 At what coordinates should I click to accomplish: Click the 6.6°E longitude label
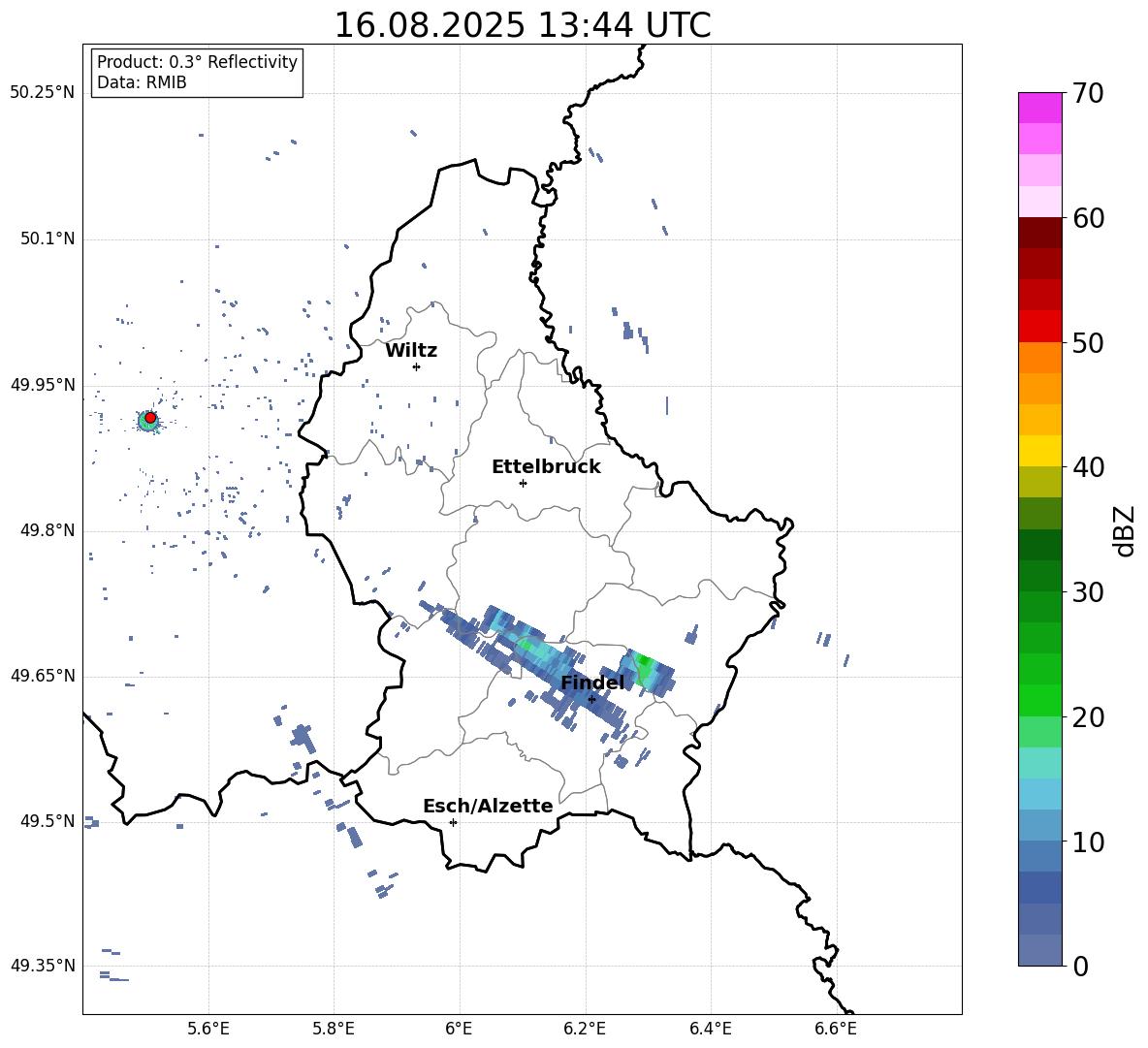coord(836,1029)
